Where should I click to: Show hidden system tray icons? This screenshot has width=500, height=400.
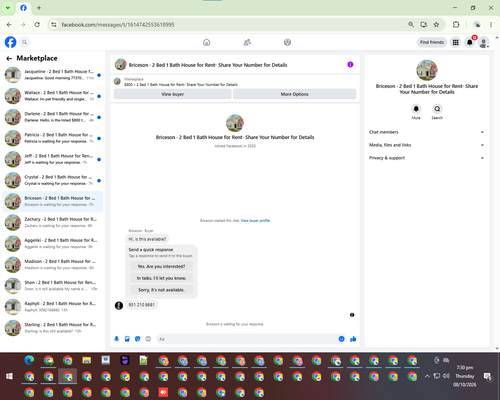click(427, 376)
